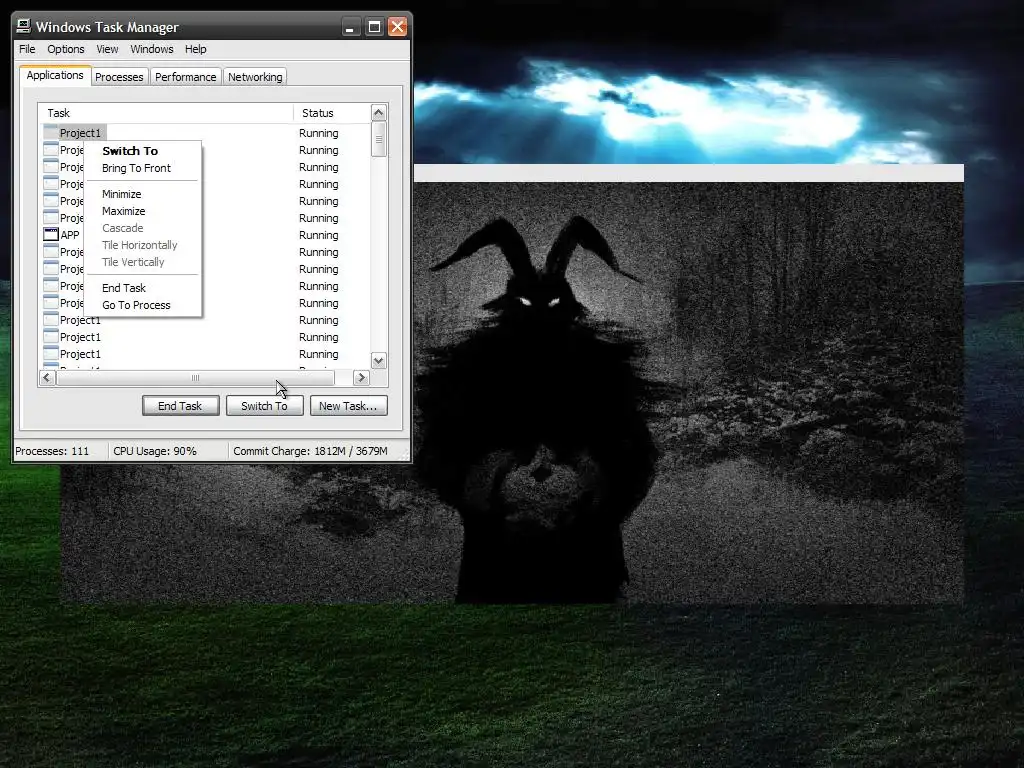Click the Commit Charge status bar entry
Screen dimensions: 1024x768
(310, 451)
